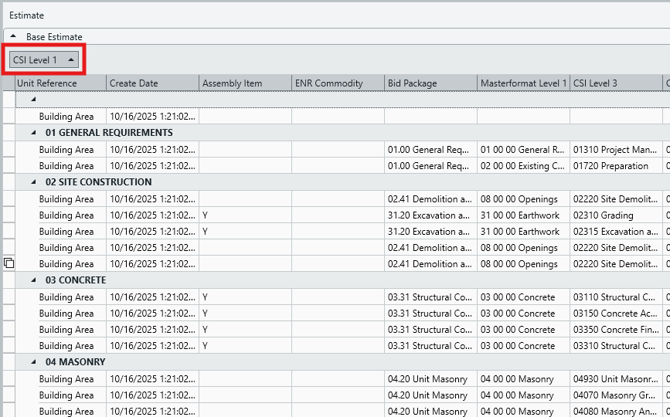Image resolution: width=670 pixels, height=417 pixels.
Task: Click the 31 00 00 Earthwork cell in Grading row
Action: (x=522, y=214)
